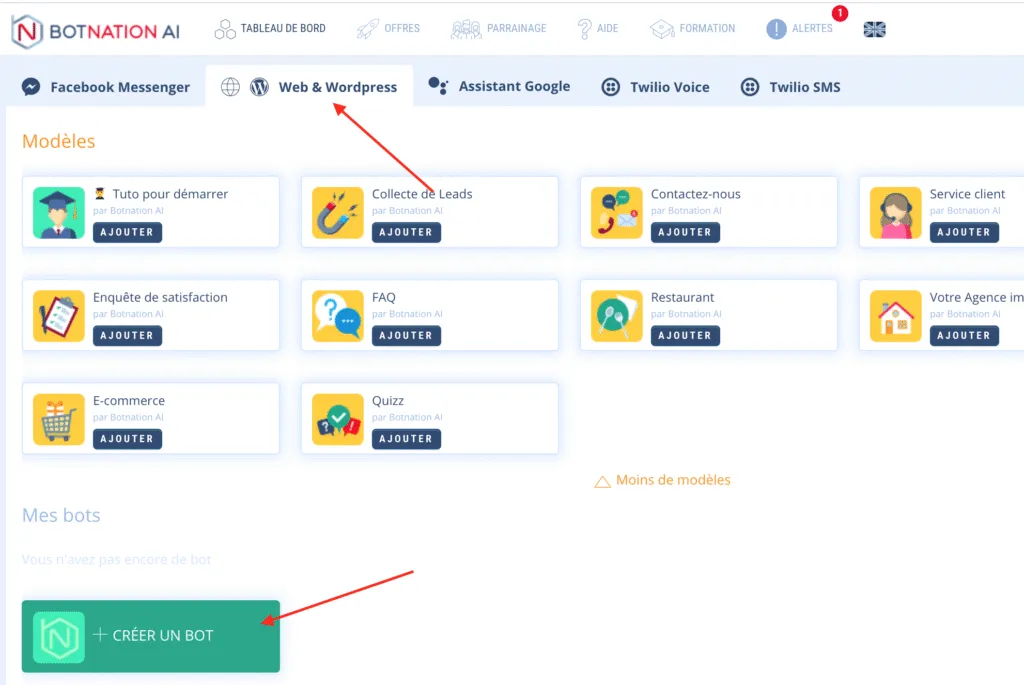Choose the Quizz template icon
The image size is (1024, 685).
[338, 419]
